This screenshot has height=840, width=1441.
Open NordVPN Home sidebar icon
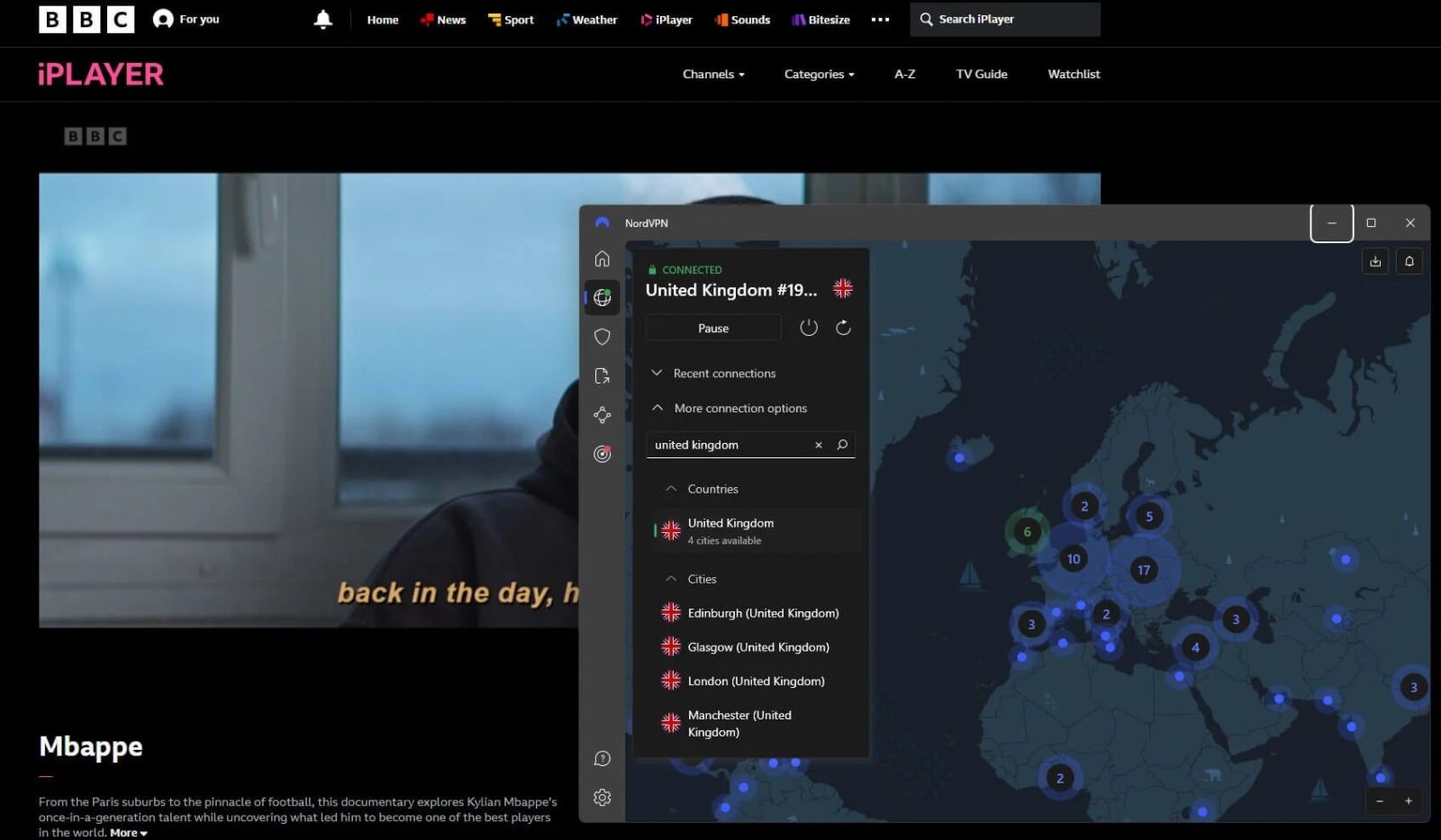[x=603, y=259]
